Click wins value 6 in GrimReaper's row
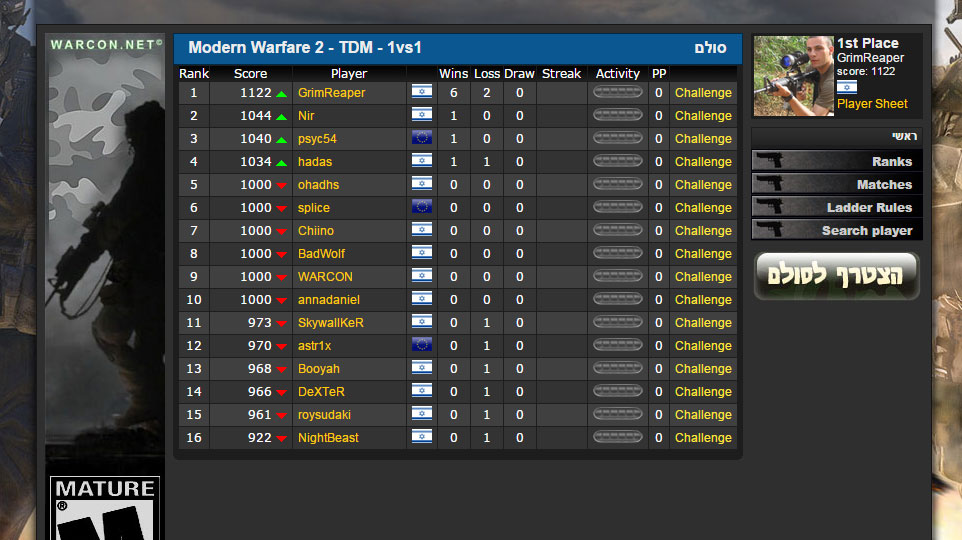The image size is (962, 540). pos(453,93)
